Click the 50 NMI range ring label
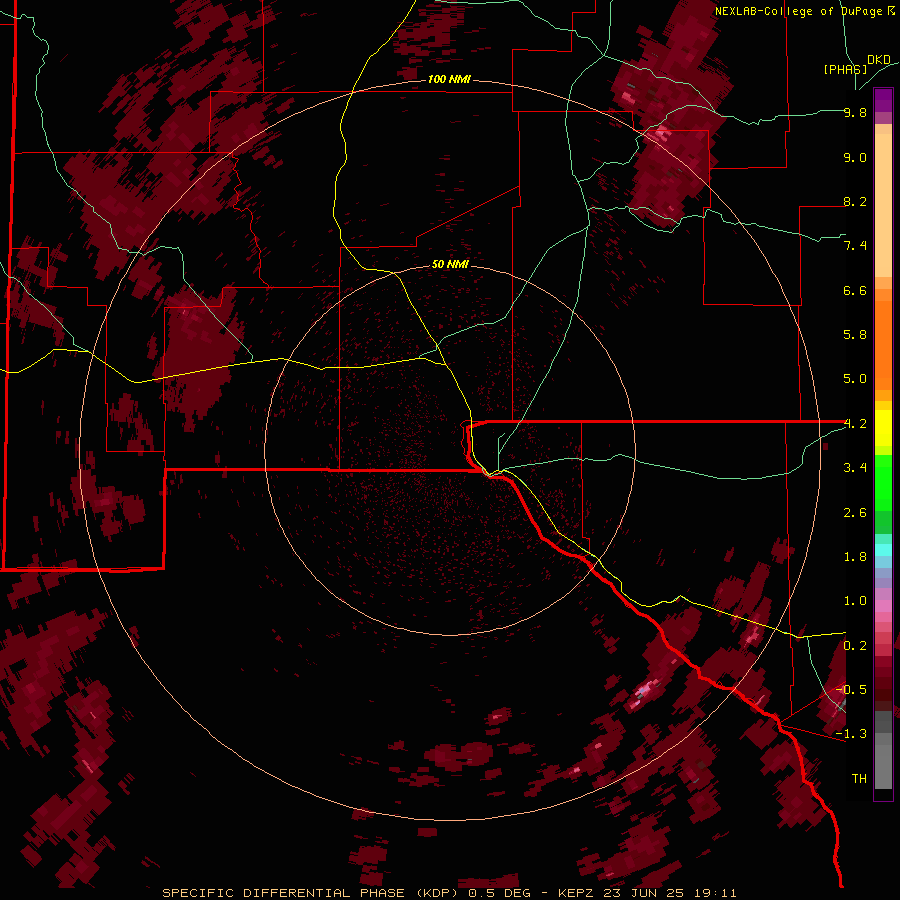This screenshot has width=900, height=900. tap(450, 264)
